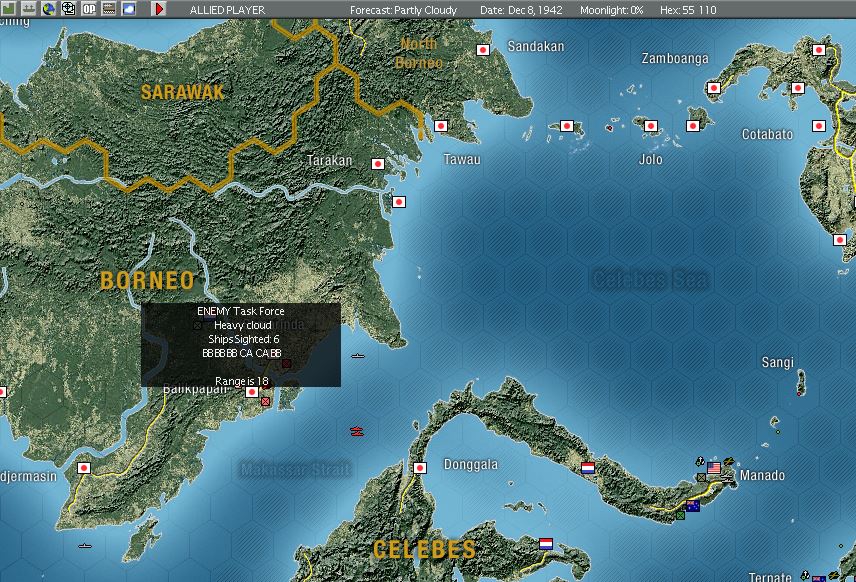
Task: Open the ships list toolbar icon
Action: click(28, 9)
